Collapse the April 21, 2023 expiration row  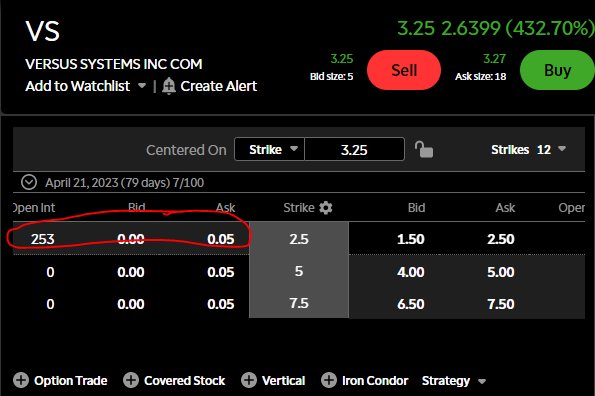pyautogui.click(x=29, y=182)
